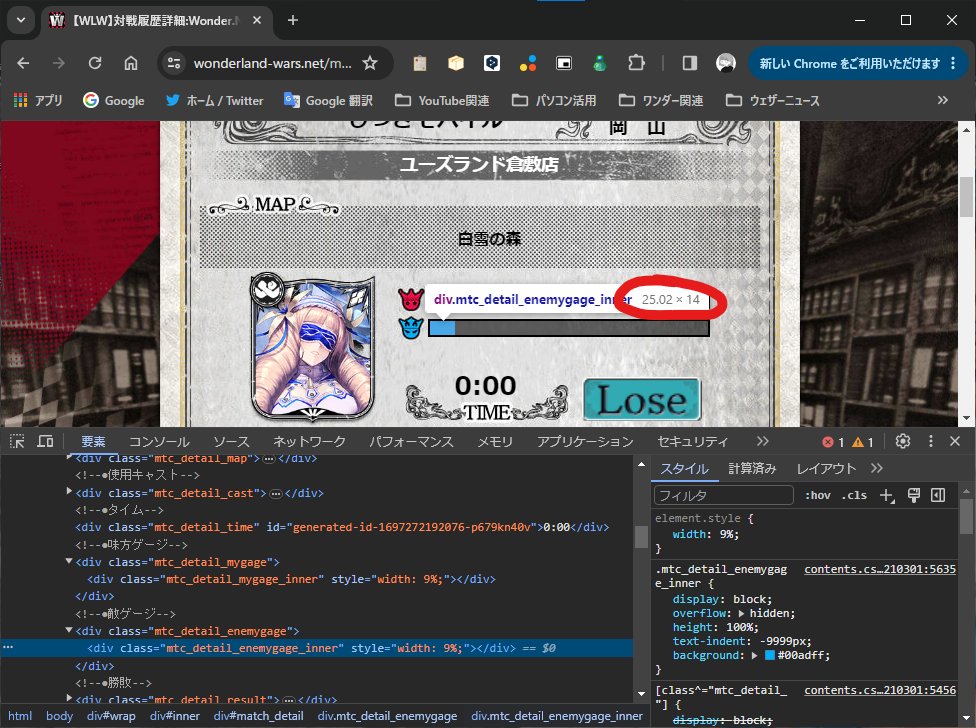Open the tab search dropdown
The width and height of the screenshot is (976, 728).
click(x=21, y=20)
